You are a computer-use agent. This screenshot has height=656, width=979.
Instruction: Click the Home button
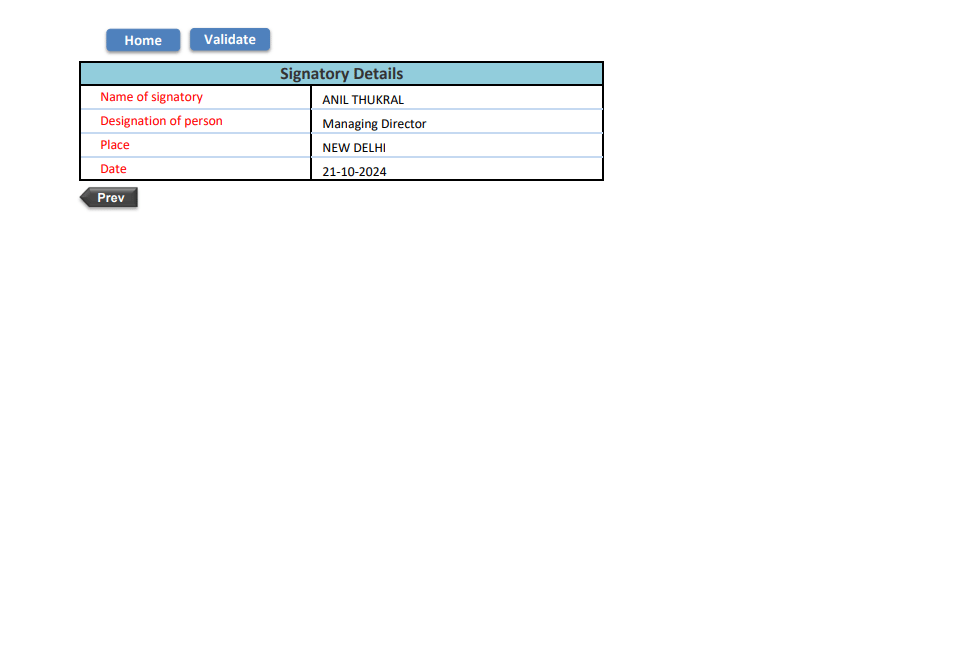point(143,40)
